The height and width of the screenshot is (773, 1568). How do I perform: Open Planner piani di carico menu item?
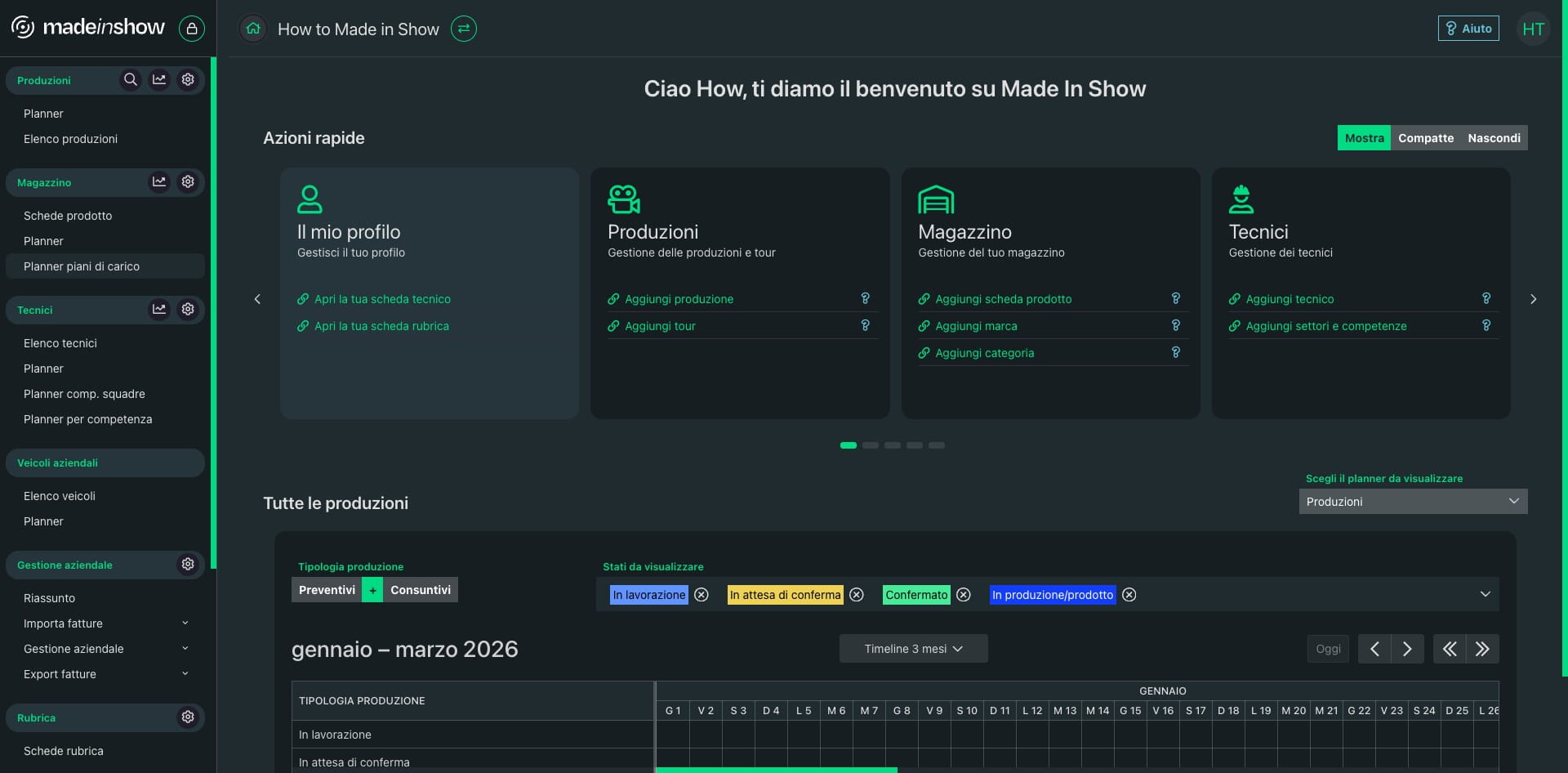[82, 266]
